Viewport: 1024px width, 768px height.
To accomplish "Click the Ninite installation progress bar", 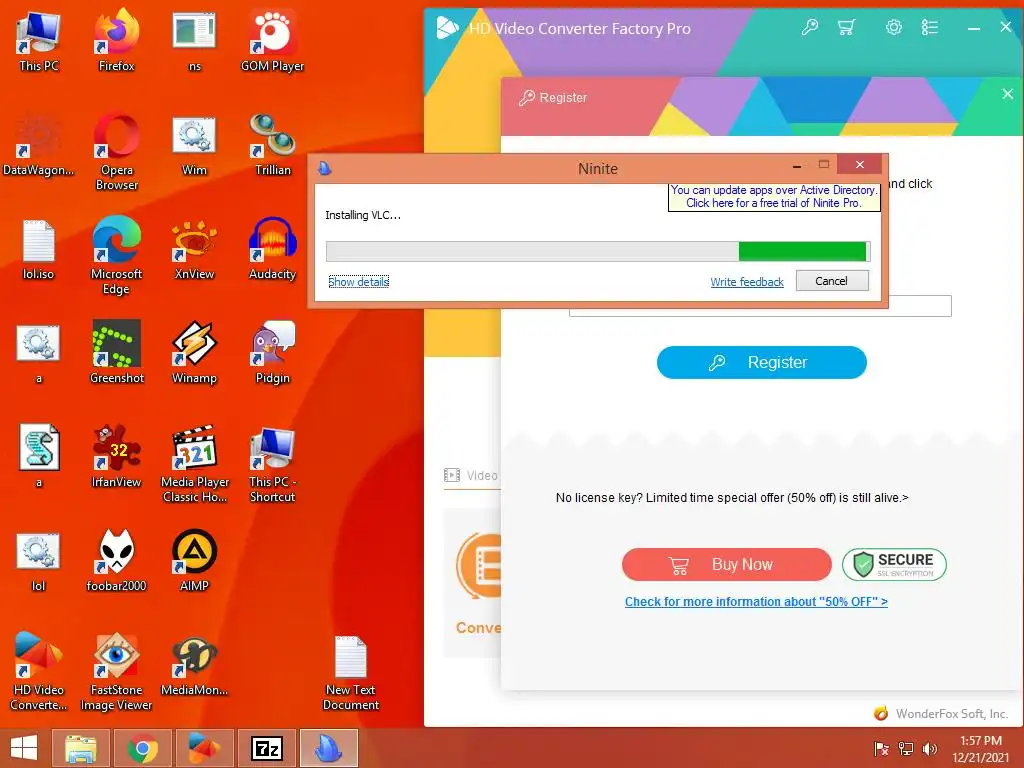I will pos(598,251).
